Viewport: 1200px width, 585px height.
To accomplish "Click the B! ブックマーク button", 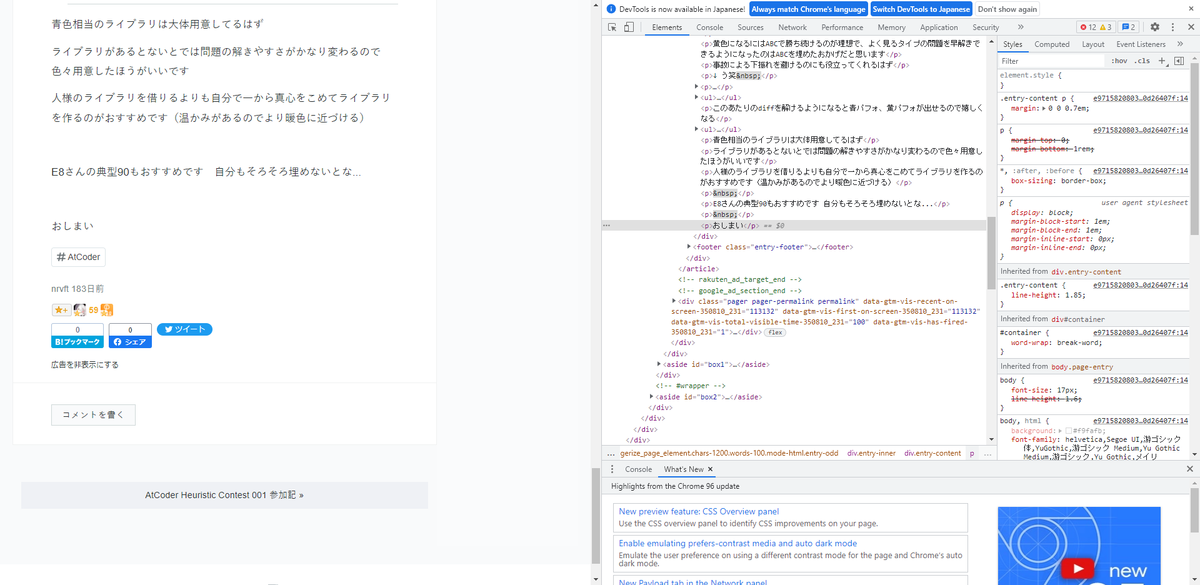I will [77, 341].
